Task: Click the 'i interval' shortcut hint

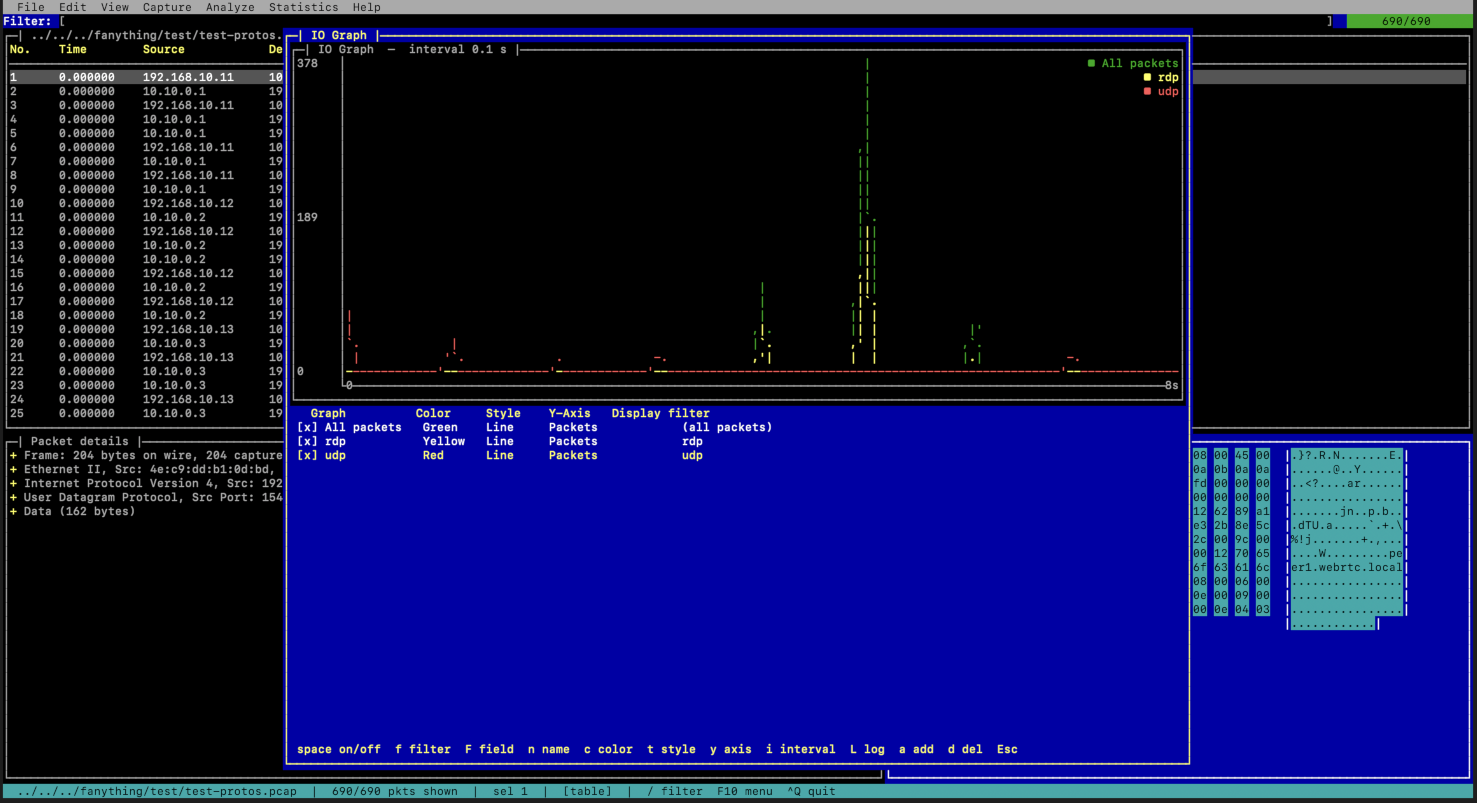Action: point(800,749)
